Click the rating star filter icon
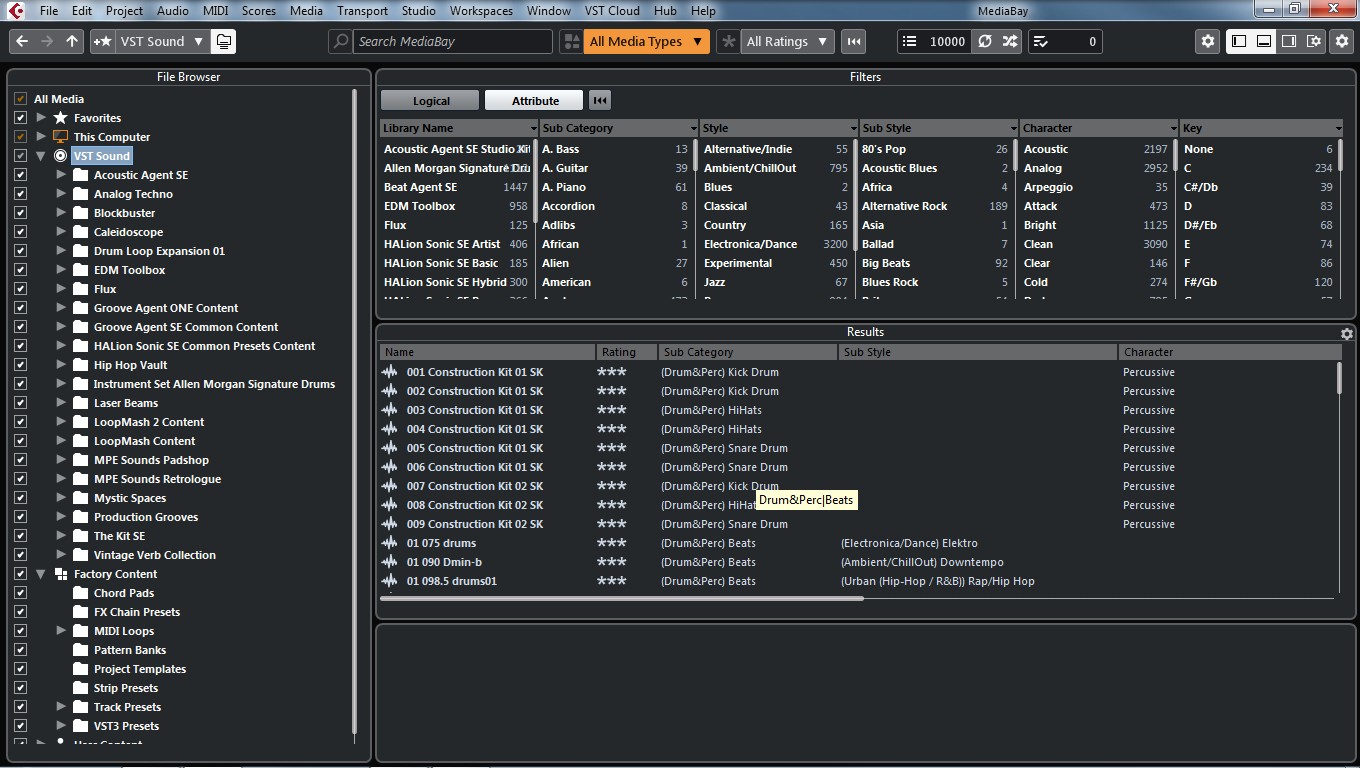Screen dimensions: 1360x768 point(729,41)
